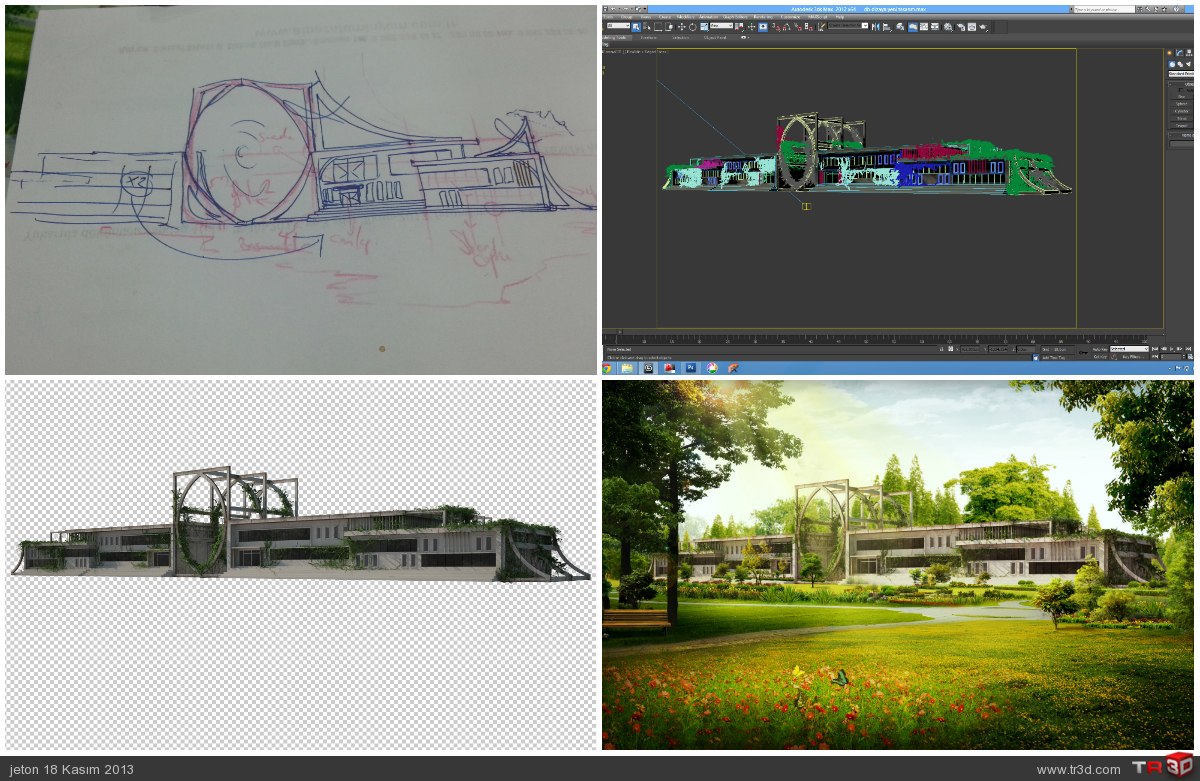1200x781 pixels.
Task: Open the Modifiers menu
Action: pos(685,17)
